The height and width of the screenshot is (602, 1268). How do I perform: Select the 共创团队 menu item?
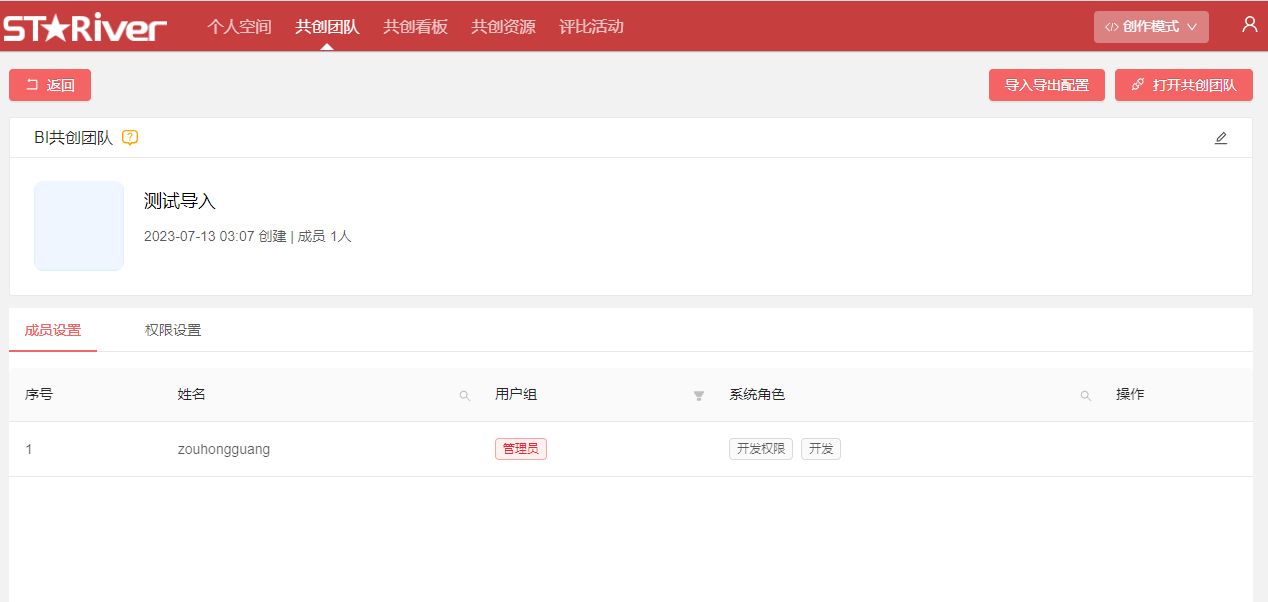click(x=327, y=27)
